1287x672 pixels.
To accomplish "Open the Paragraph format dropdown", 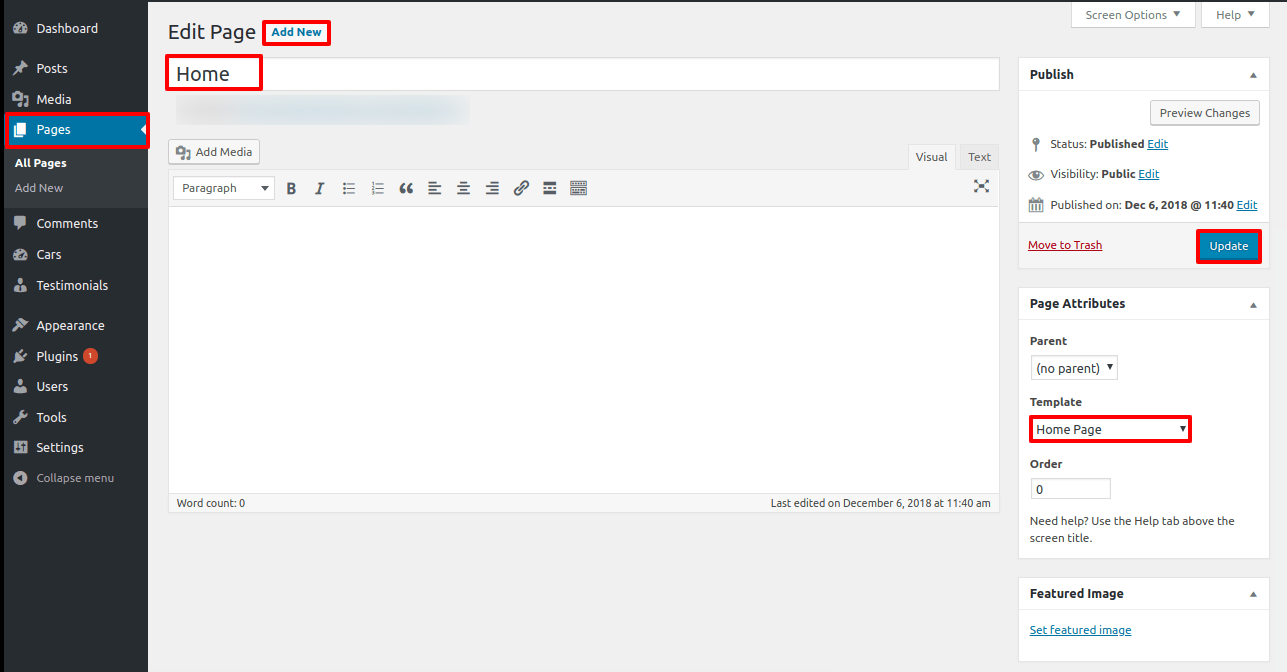I will (x=224, y=188).
